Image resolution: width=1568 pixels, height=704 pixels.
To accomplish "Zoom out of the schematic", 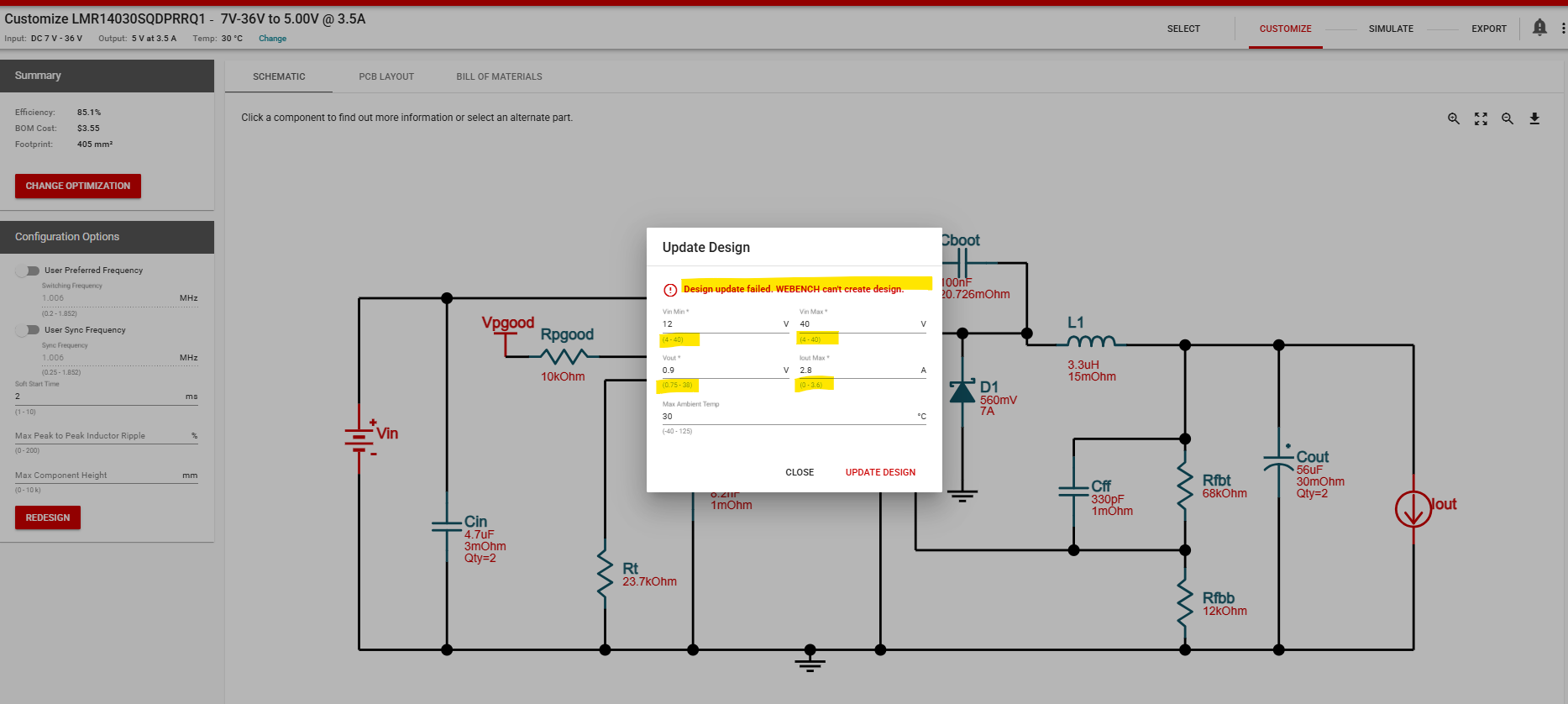I will coord(1508,119).
